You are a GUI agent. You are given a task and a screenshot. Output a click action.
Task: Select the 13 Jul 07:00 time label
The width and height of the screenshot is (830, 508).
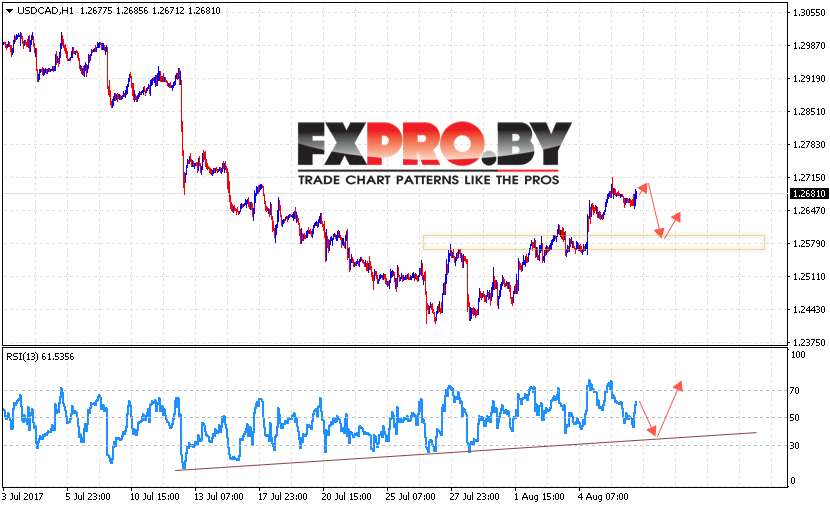click(x=219, y=497)
